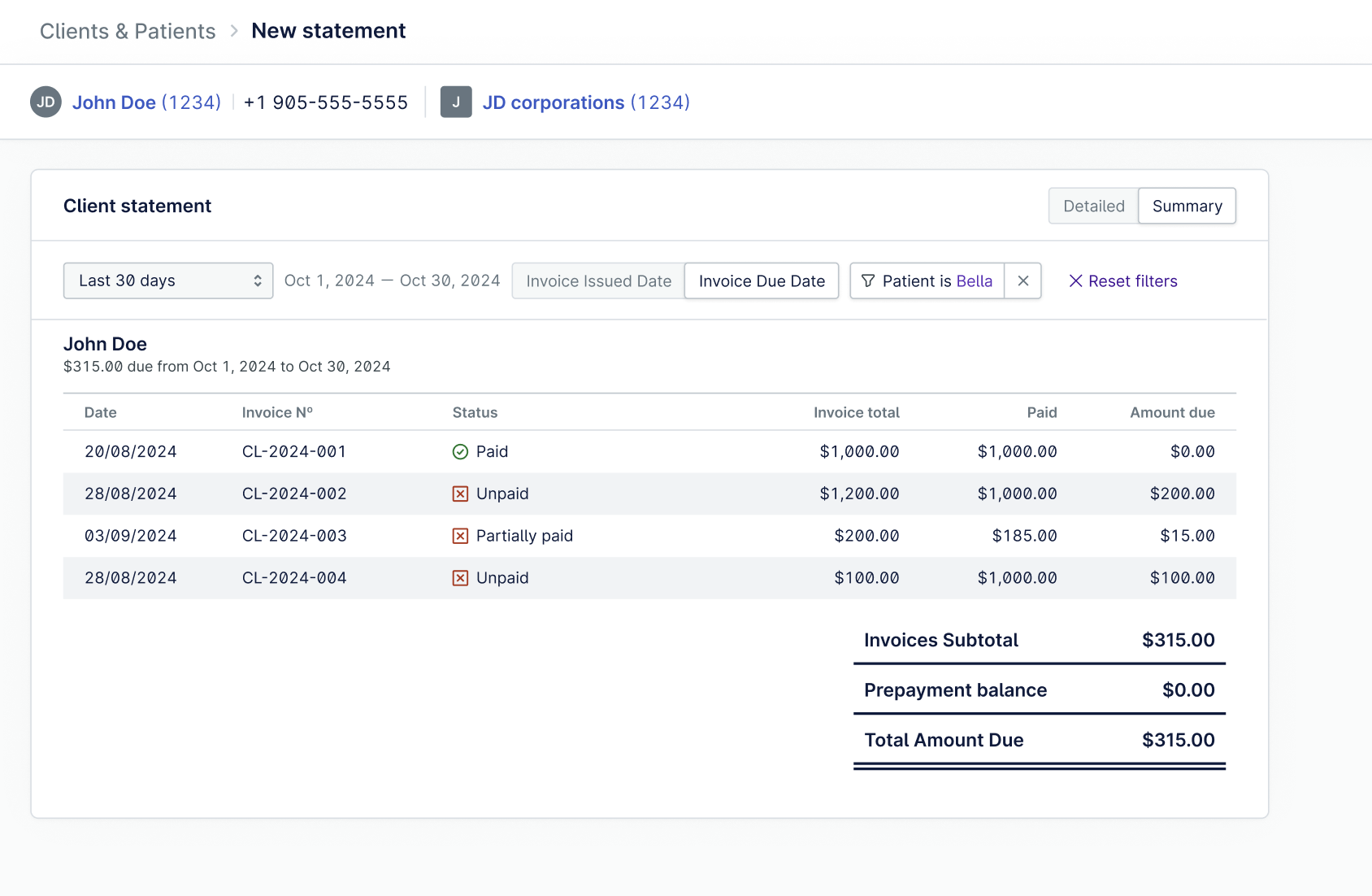Click the J avatar for JD corporations
The width and height of the screenshot is (1372, 896).
(456, 102)
